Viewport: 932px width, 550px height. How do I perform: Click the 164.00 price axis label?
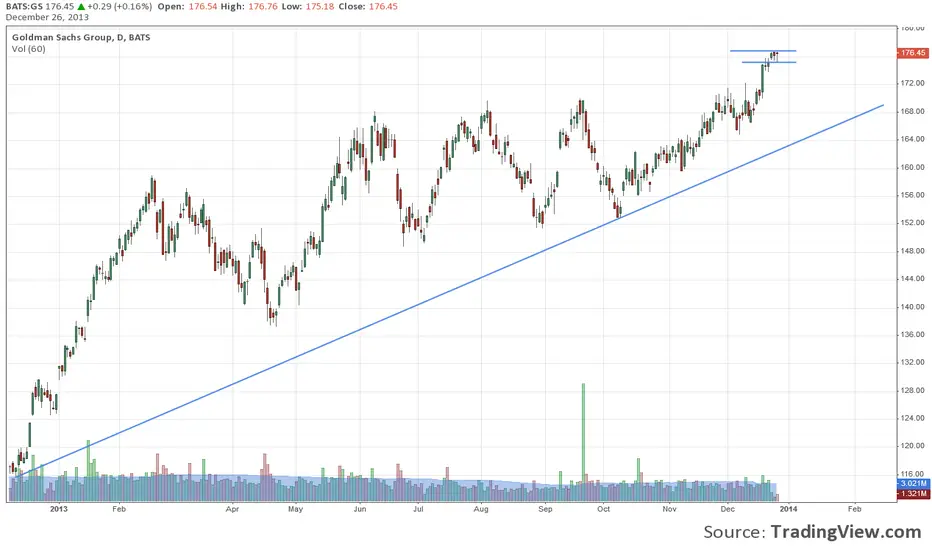point(912,139)
